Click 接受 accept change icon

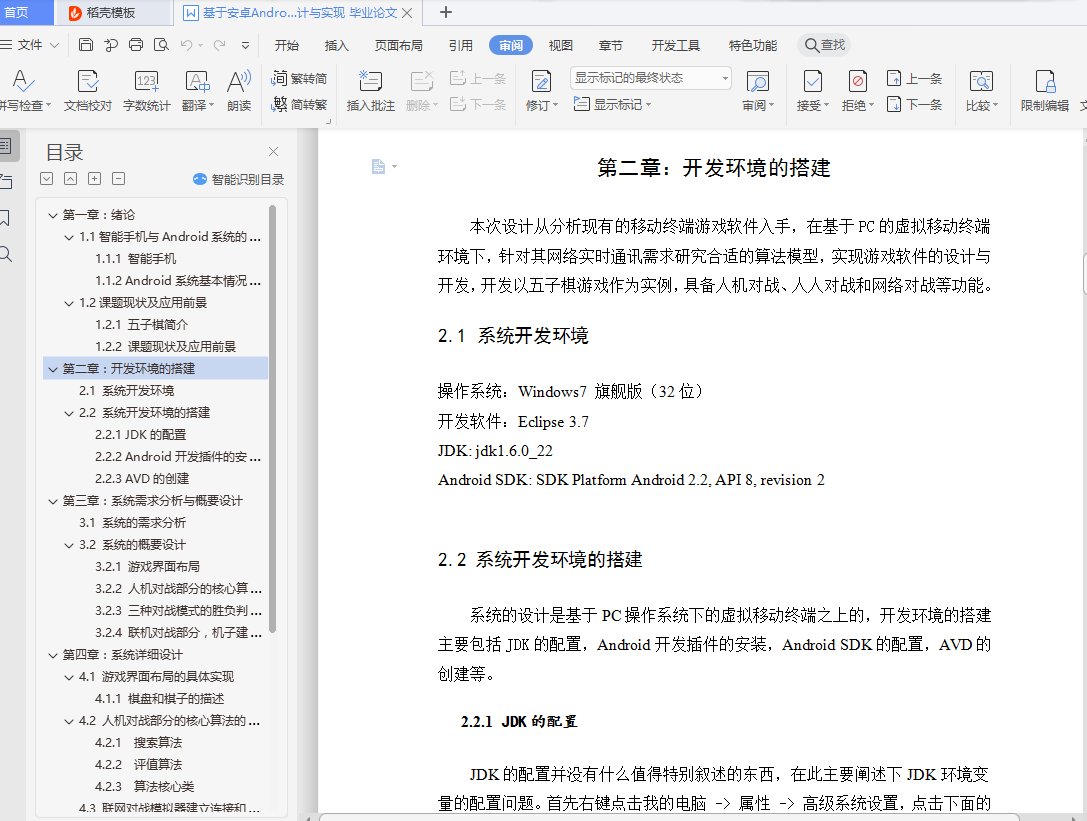[812, 90]
